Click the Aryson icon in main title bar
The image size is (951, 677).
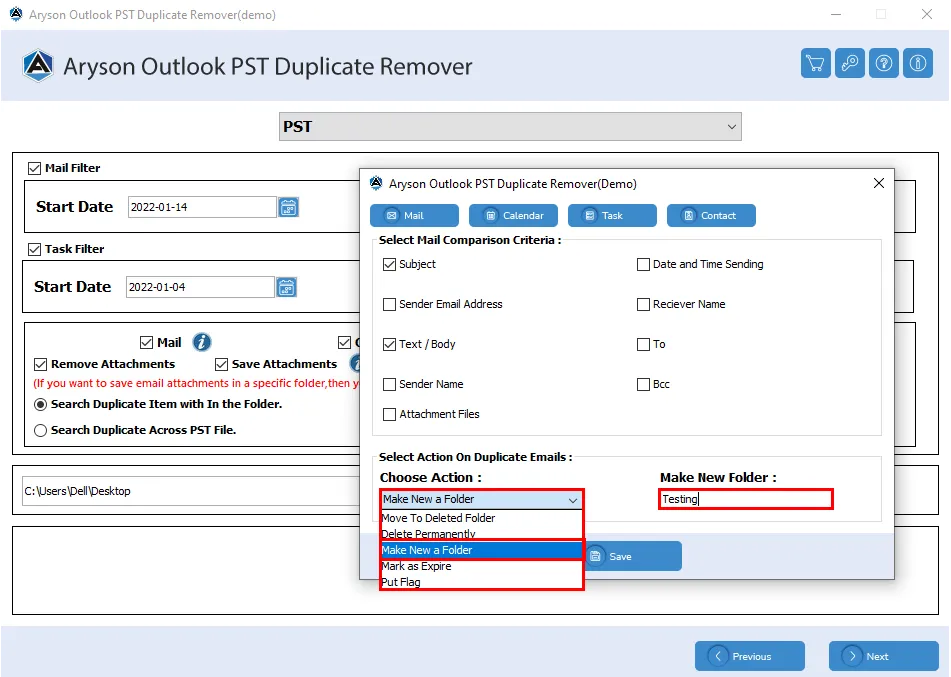(x=16, y=14)
